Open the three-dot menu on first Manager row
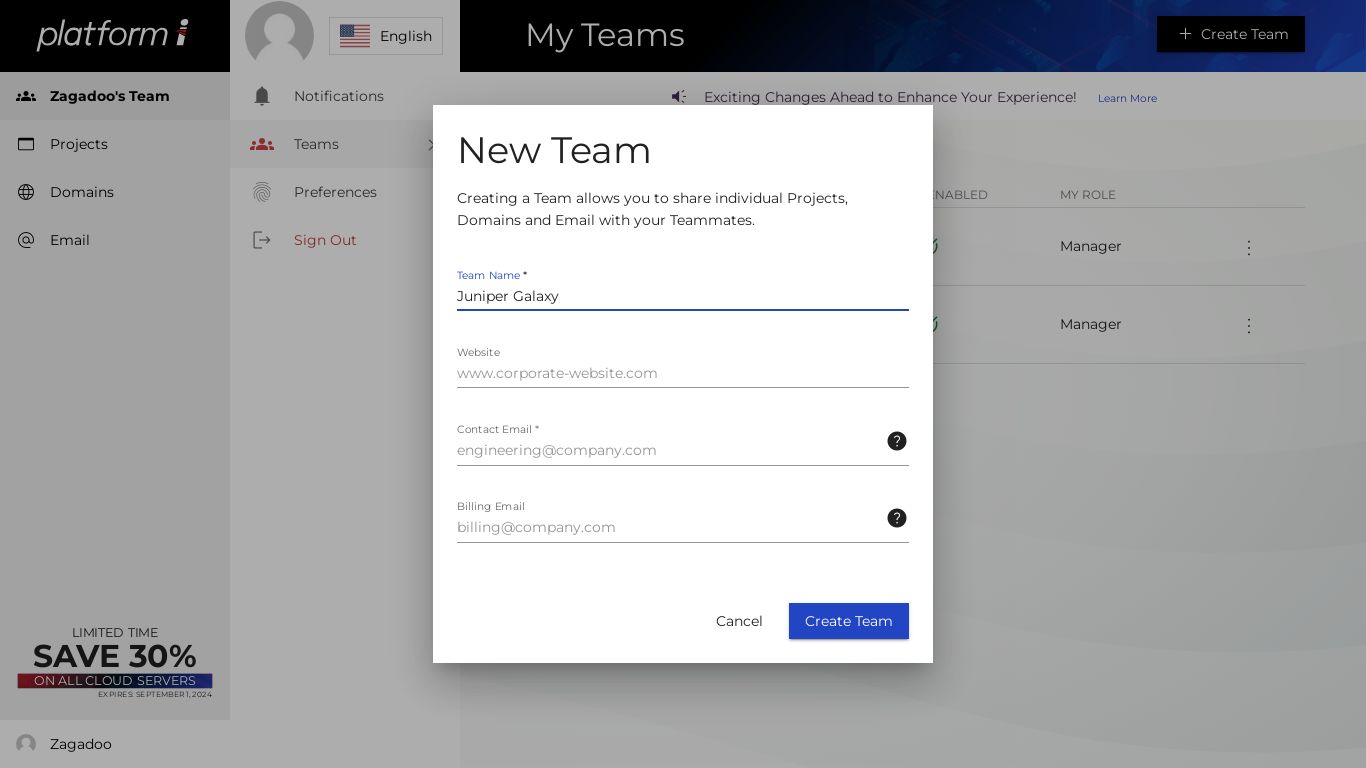This screenshot has height=768, width=1366. coord(1249,247)
